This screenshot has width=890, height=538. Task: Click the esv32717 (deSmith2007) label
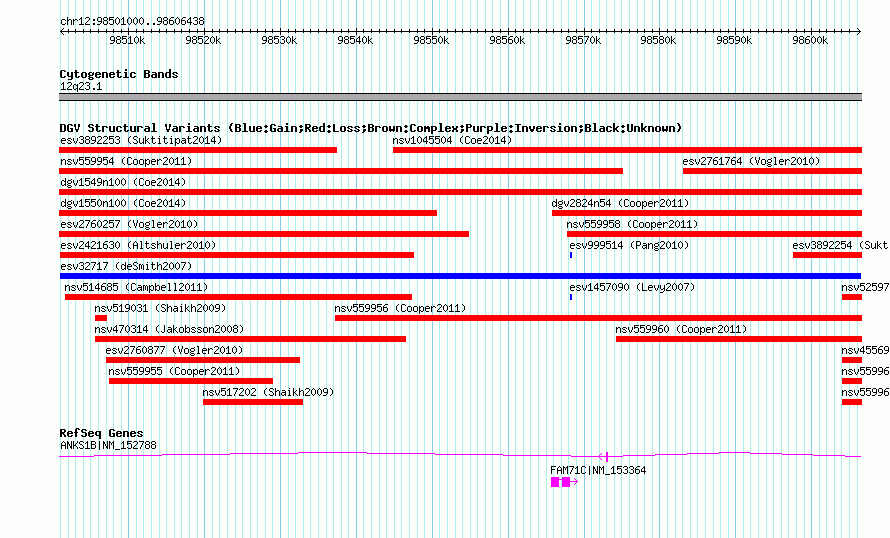coord(126,266)
